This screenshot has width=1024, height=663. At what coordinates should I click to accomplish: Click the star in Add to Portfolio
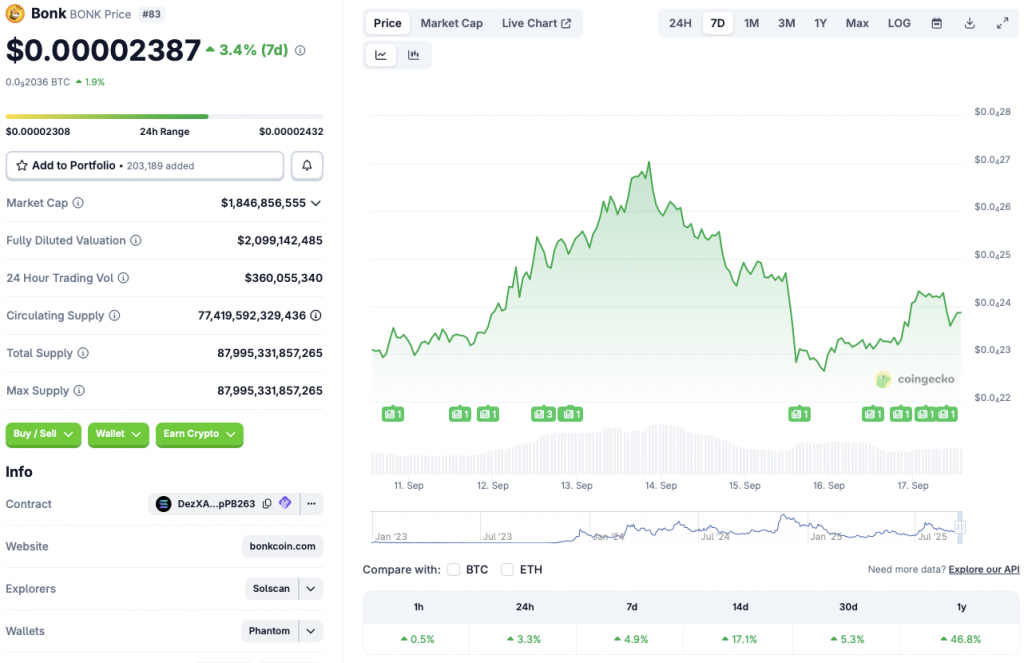click(x=22, y=165)
